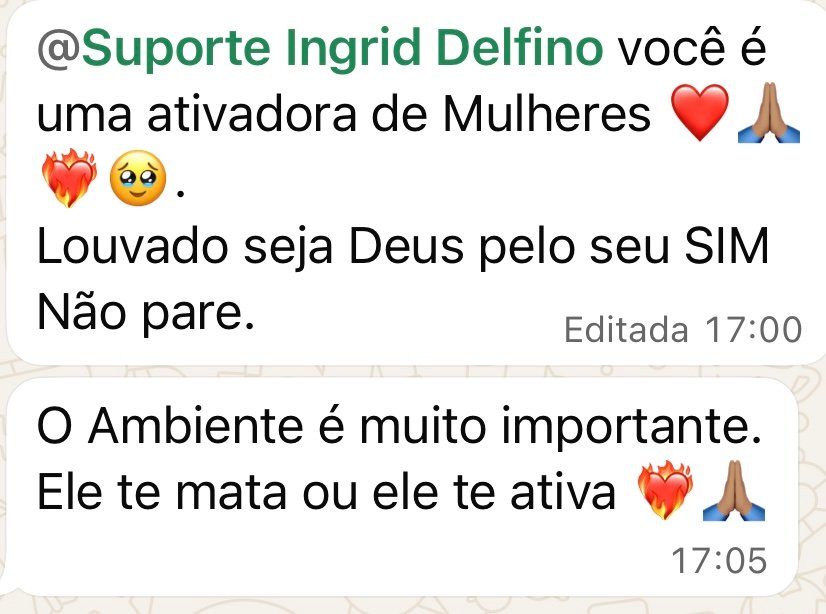The image size is (826, 614).
Task: Click the 17:00 timestamp
Action: [753, 330]
